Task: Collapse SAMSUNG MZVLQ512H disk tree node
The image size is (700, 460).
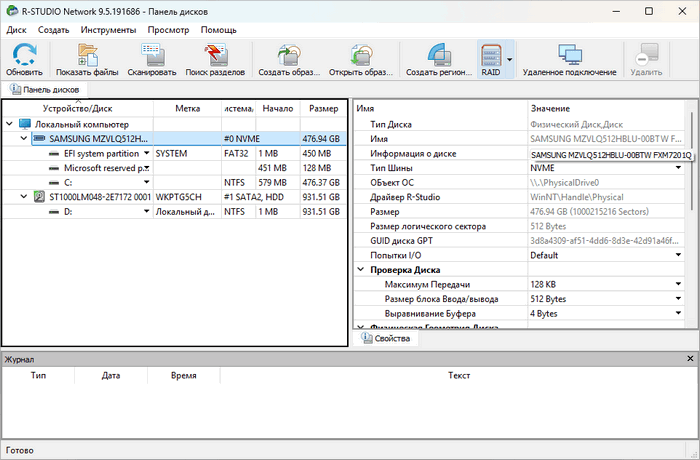Action: tap(22, 139)
